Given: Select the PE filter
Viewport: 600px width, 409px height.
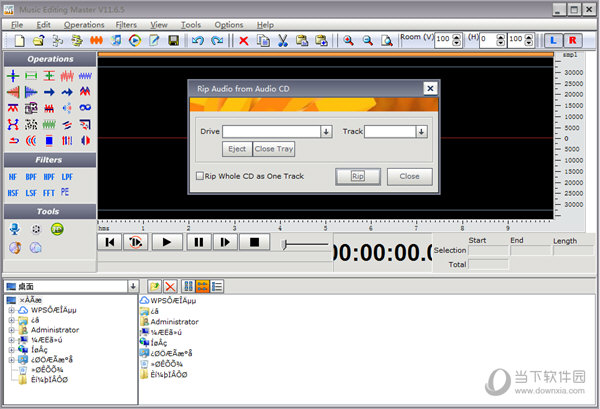Looking at the screenshot, I should coord(65,192).
